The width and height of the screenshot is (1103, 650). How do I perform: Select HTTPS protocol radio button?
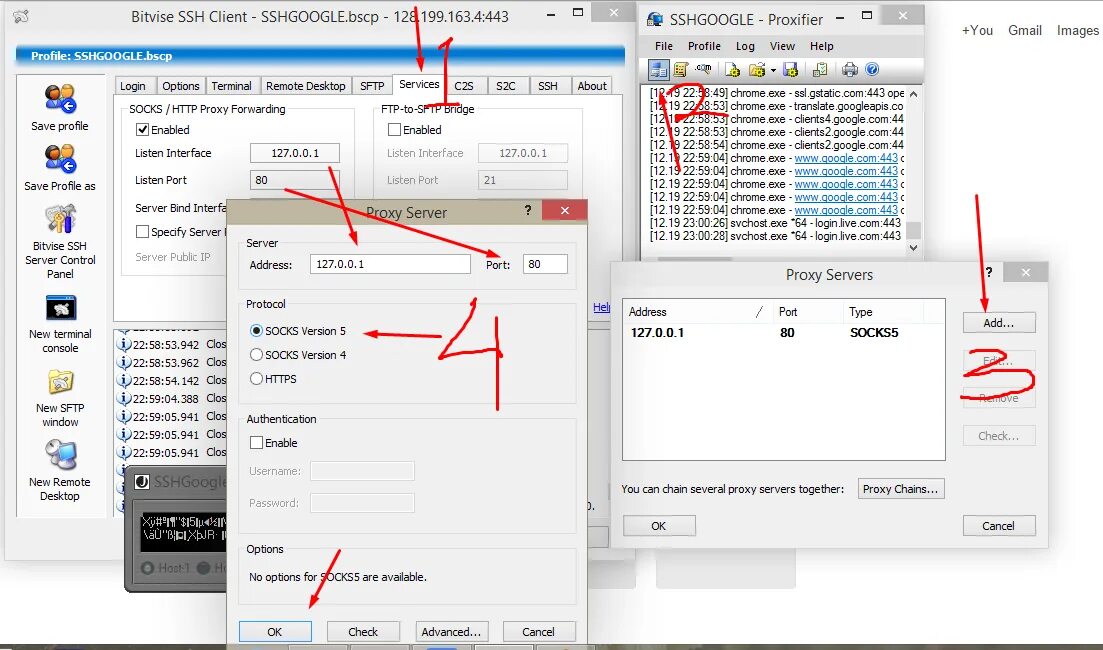[256, 378]
